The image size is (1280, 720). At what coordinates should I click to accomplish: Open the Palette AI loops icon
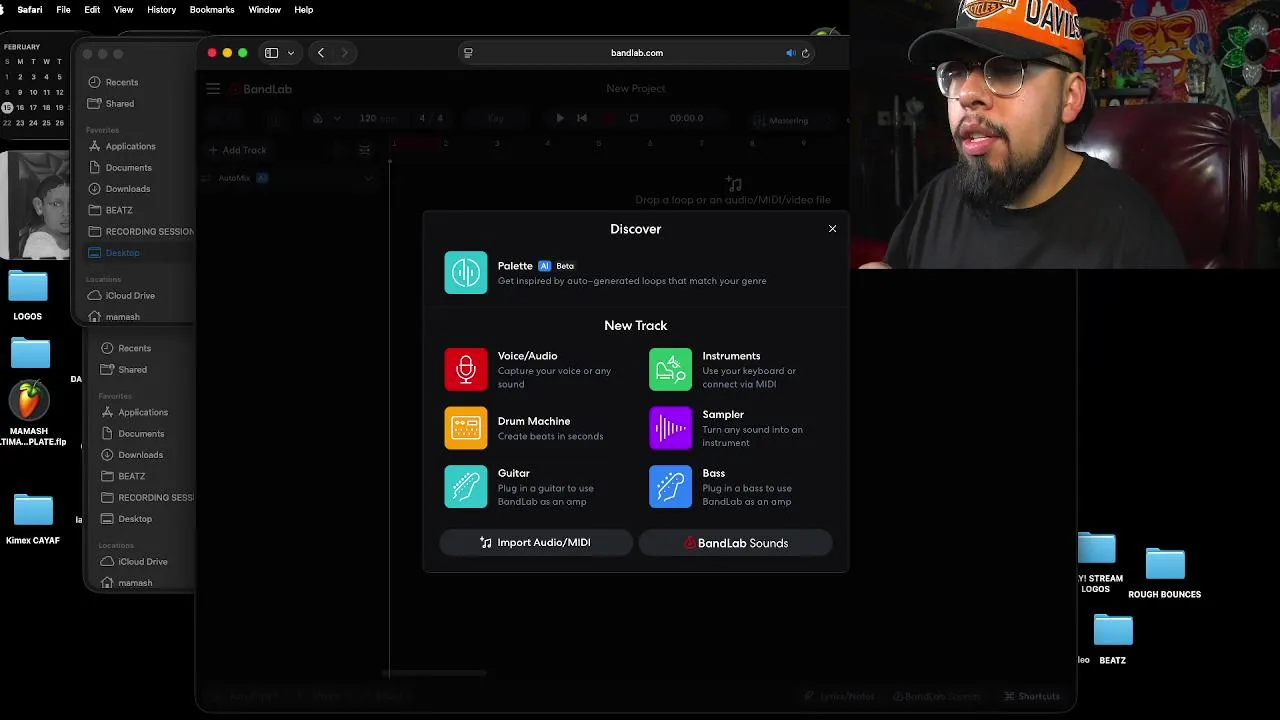(x=466, y=272)
